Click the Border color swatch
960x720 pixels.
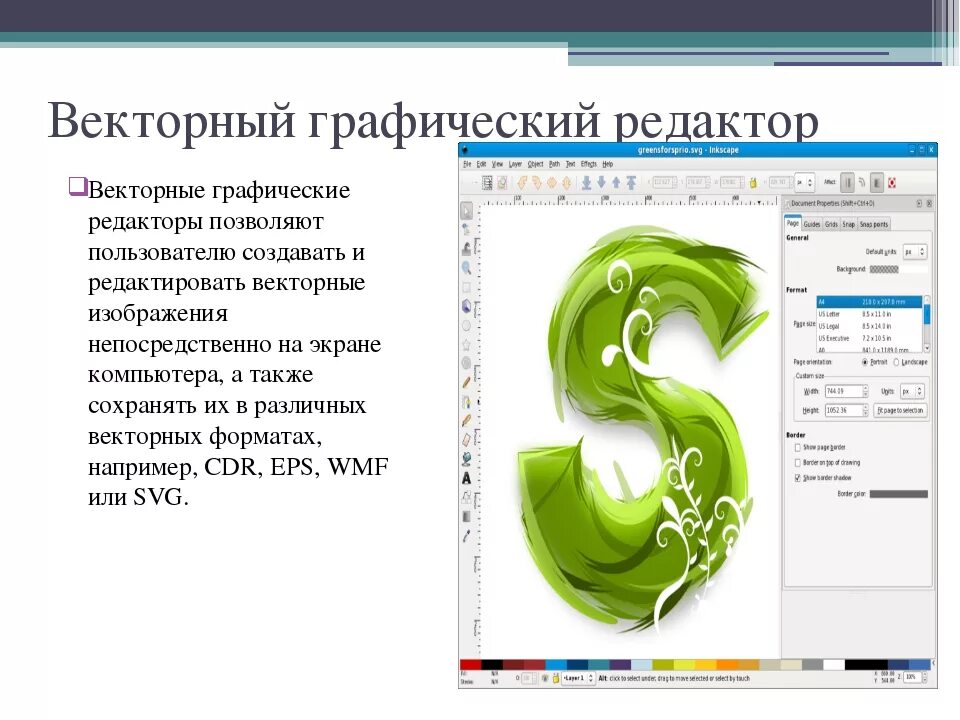[898, 494]
